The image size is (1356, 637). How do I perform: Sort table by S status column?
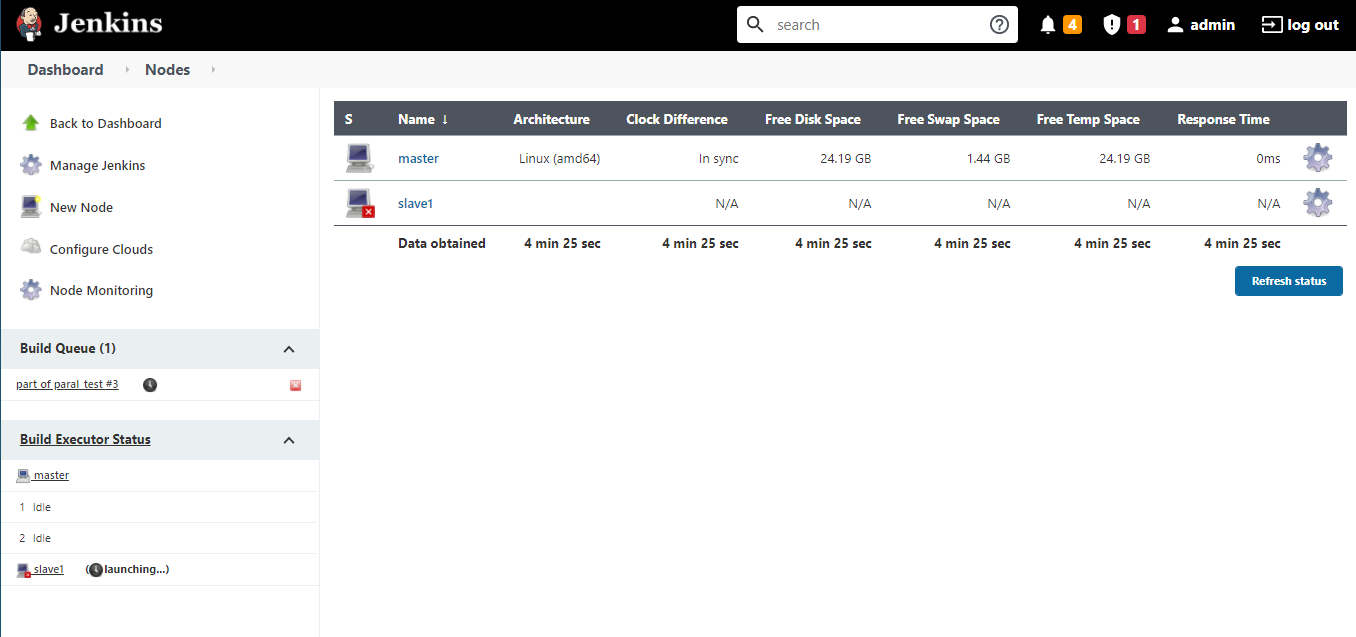coord(349,119)
